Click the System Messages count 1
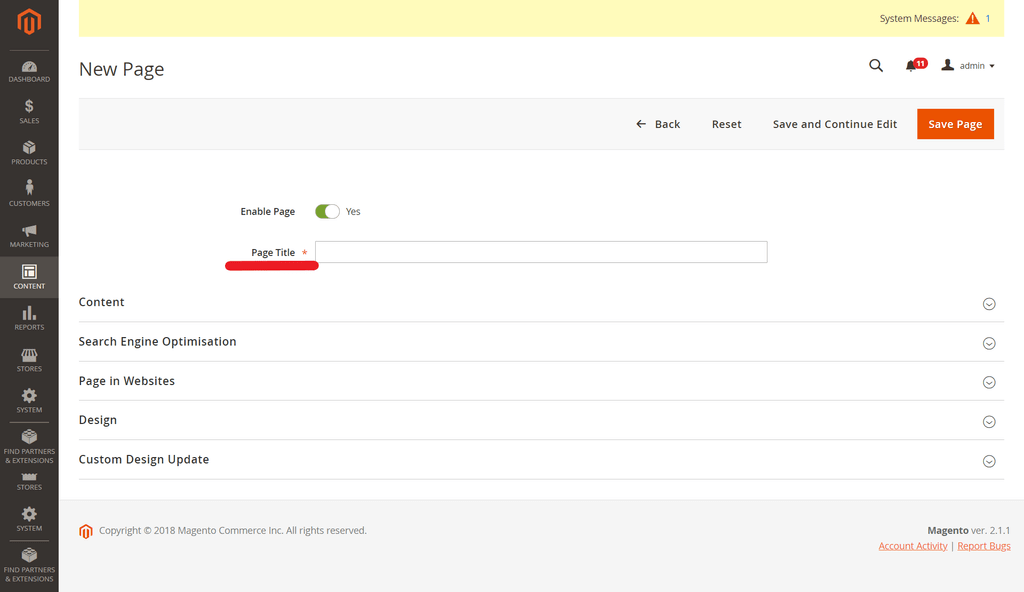 pos(988,18)
